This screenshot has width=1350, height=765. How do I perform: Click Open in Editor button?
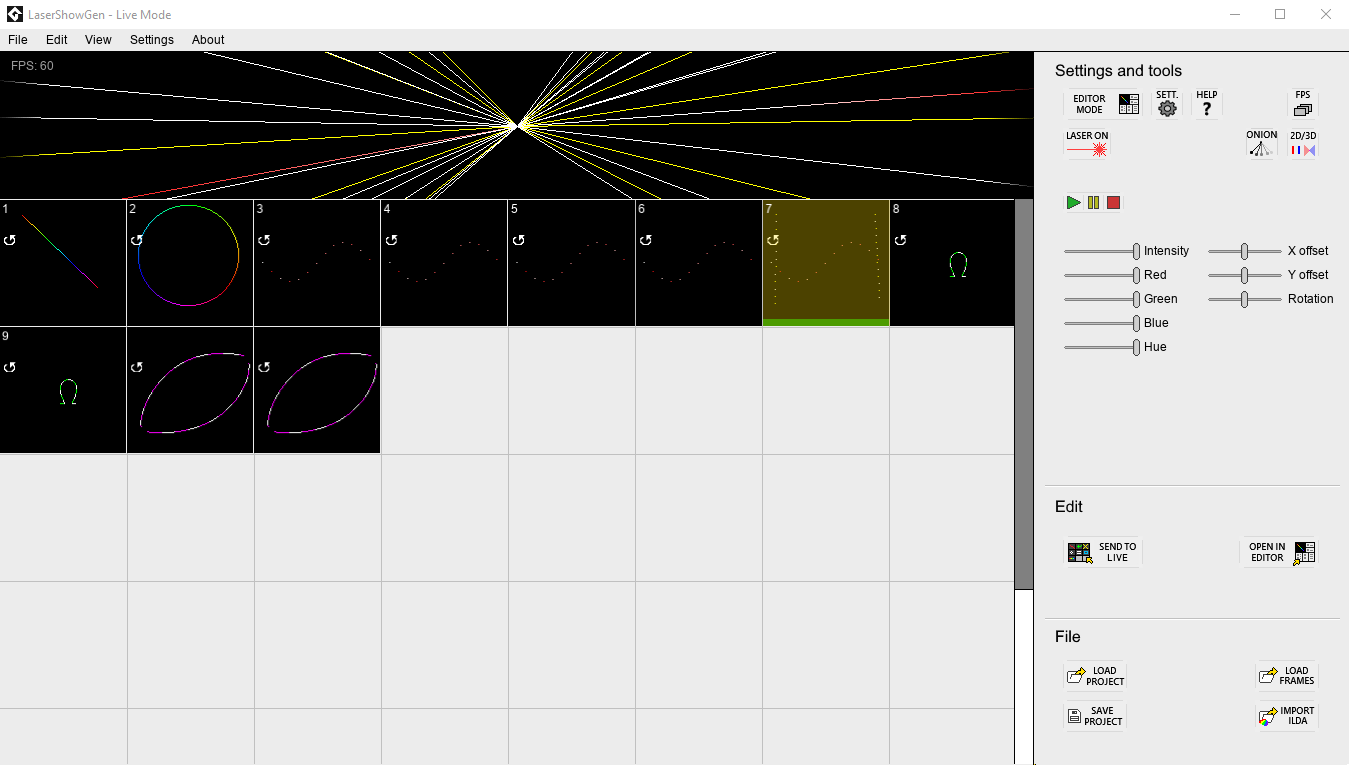click(1279, 552)
